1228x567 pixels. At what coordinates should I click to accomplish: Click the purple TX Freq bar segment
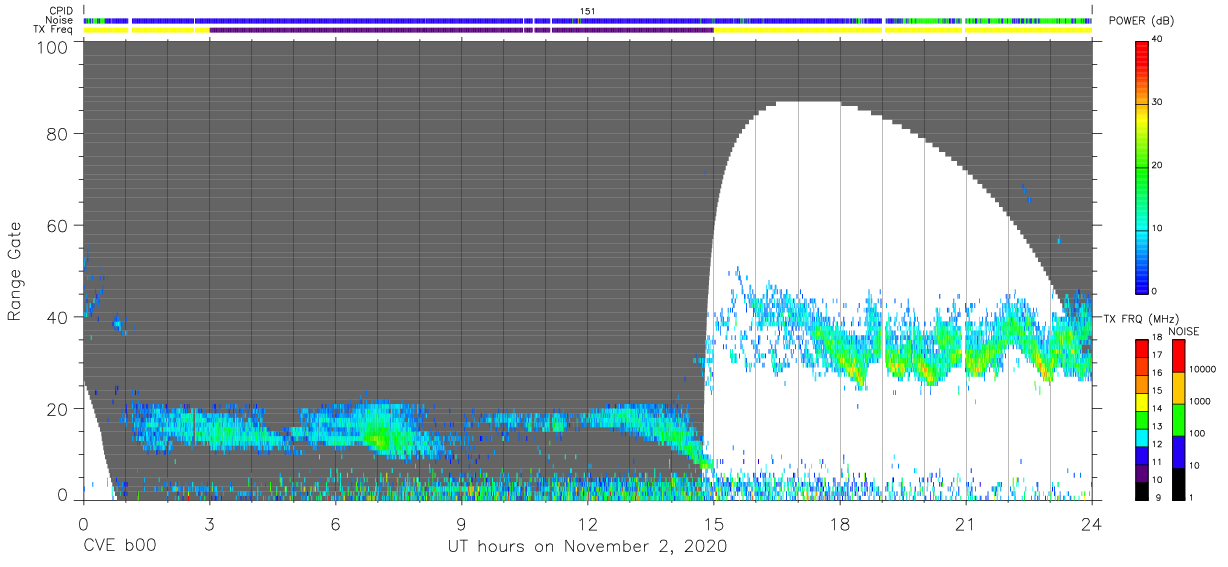(x=461, y=30)
